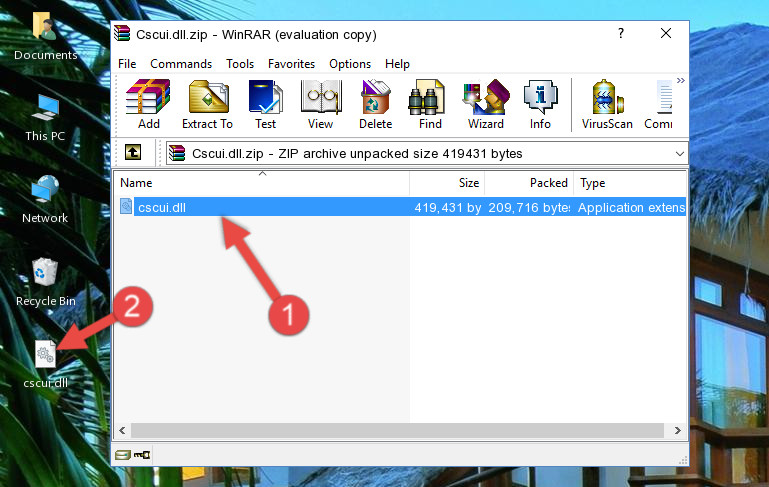Click the Application extension type cell
The image size is (769, 487).
[631, 207]
